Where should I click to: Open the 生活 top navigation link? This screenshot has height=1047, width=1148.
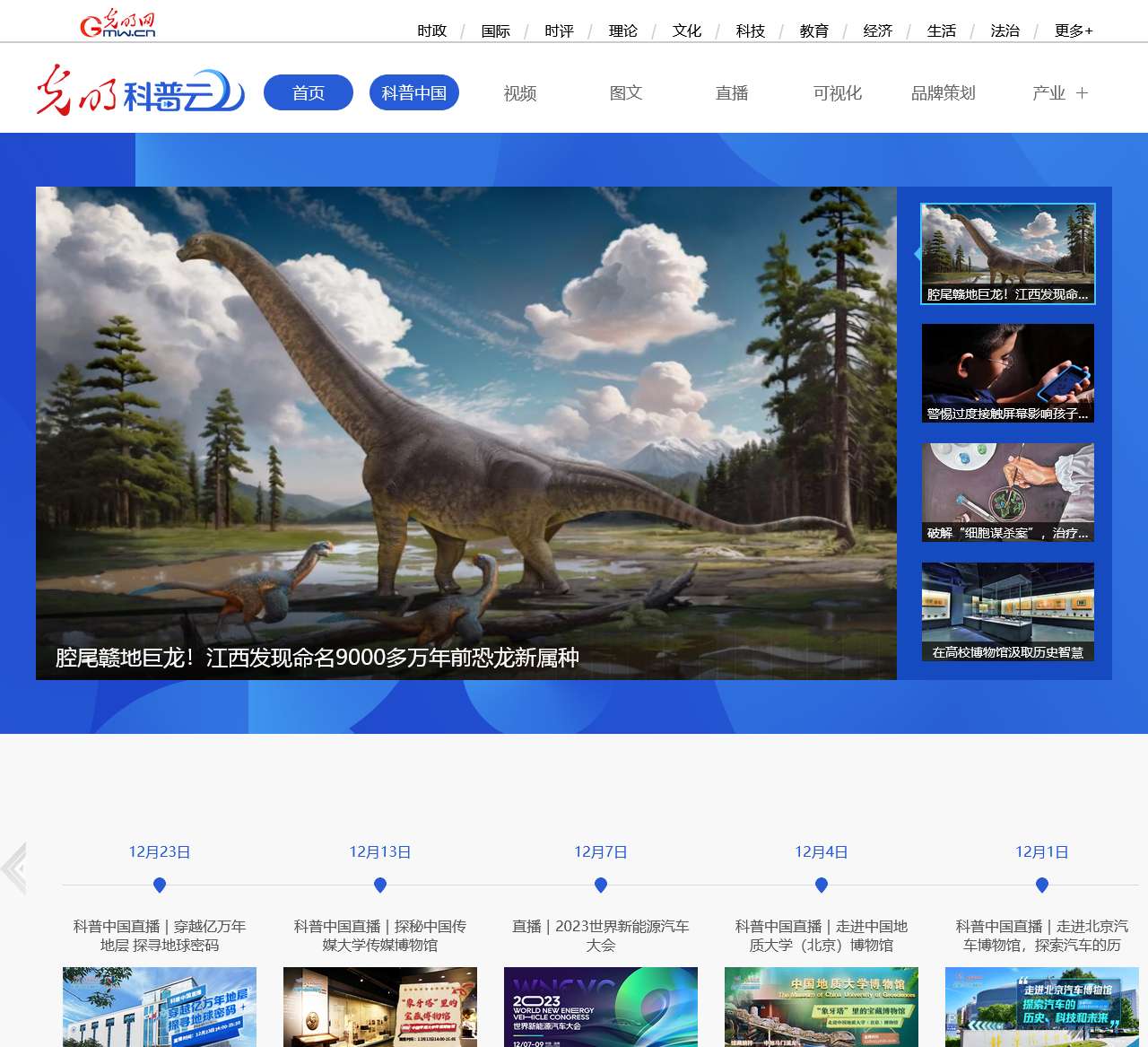(x=942, y=31)
